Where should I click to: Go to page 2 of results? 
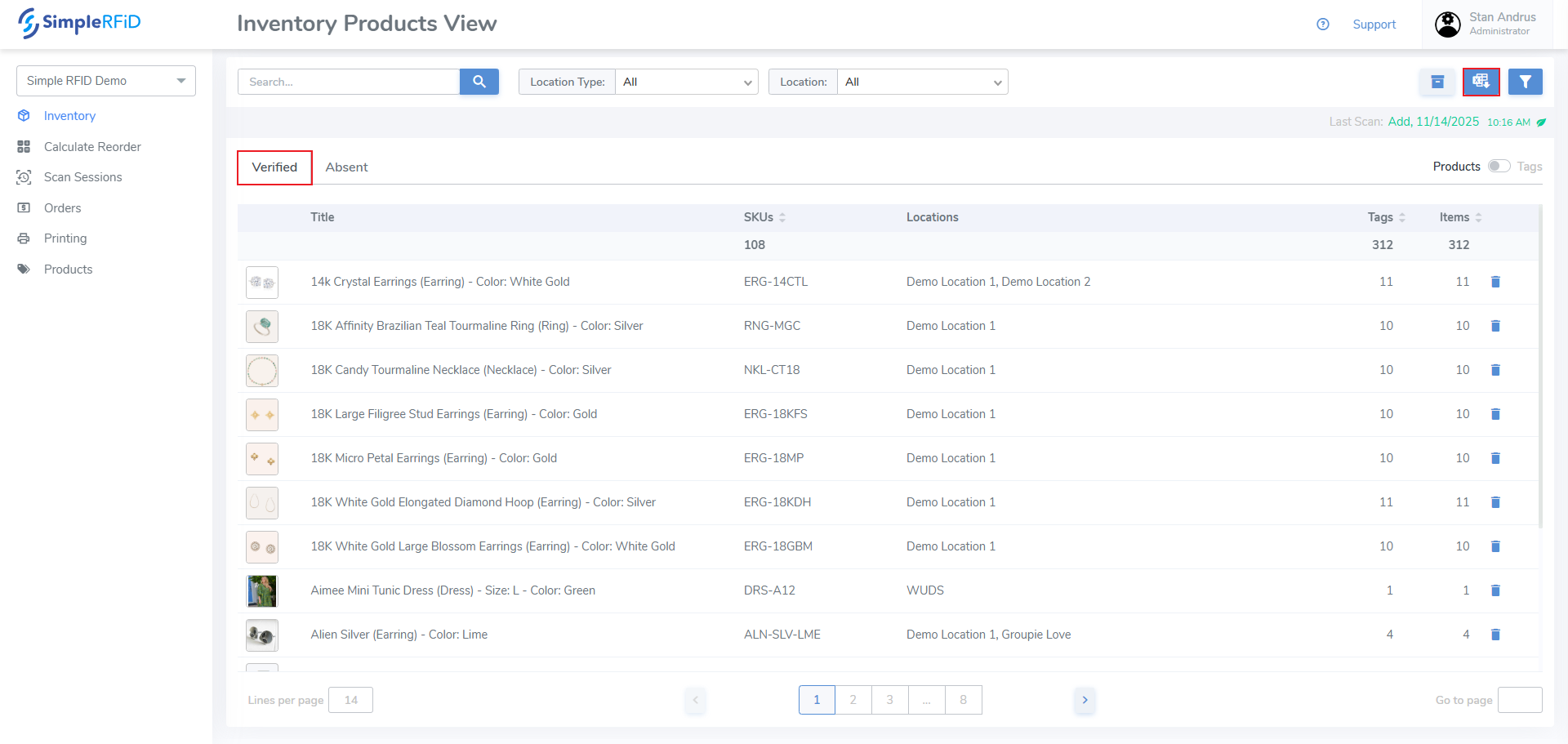[x=853, y=700]
